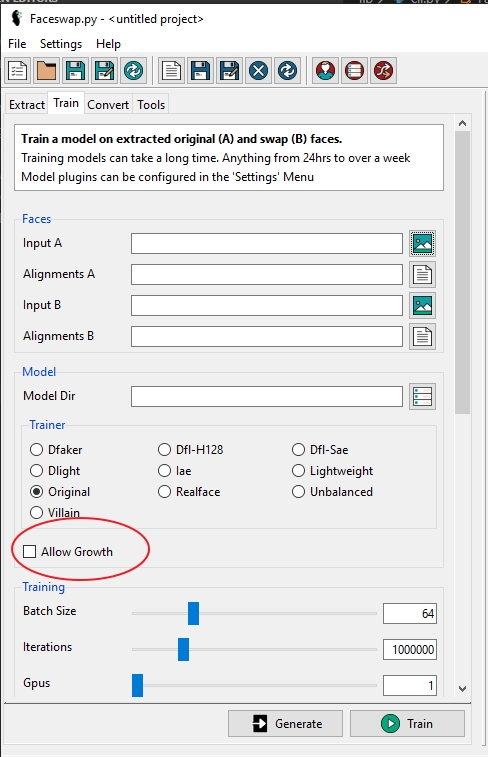Open convert settings red swap-arrows icon
This screenshot has height=757, width=488.
[383, 71]
